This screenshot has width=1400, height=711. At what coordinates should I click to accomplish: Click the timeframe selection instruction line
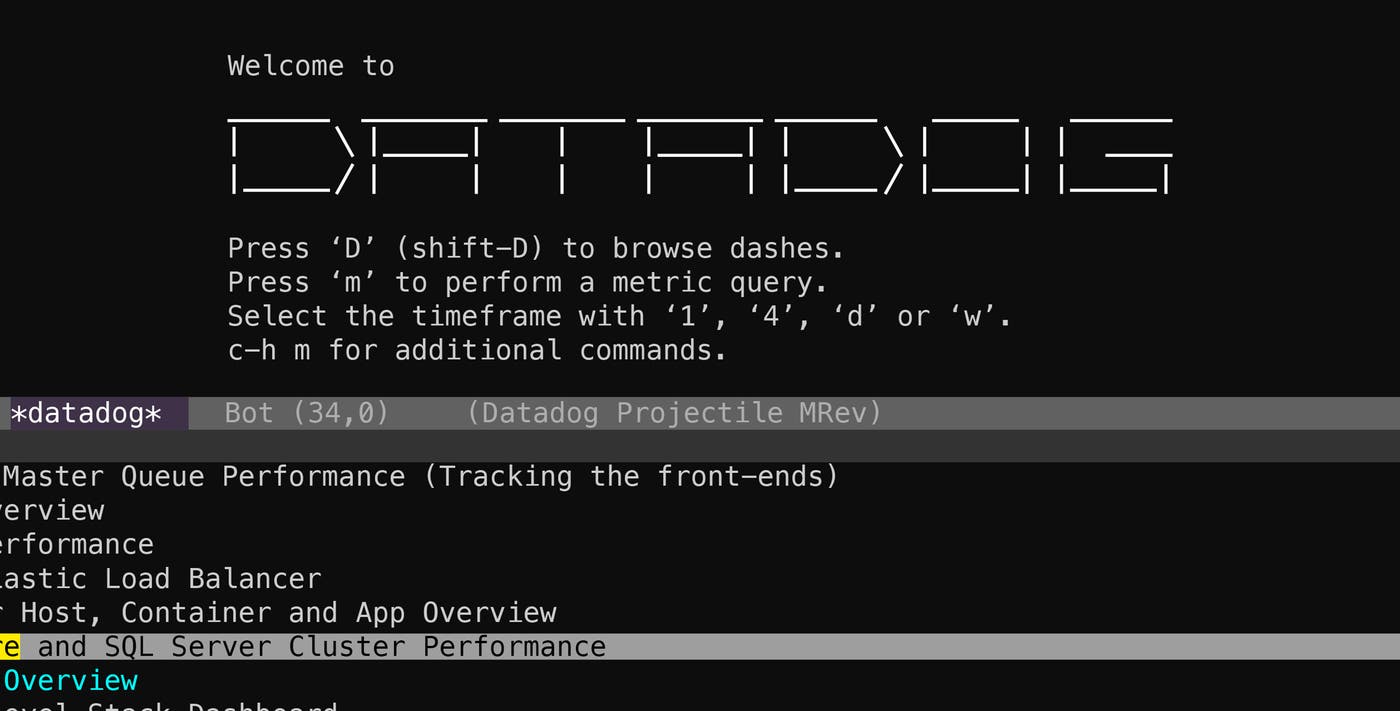(620, 316)
